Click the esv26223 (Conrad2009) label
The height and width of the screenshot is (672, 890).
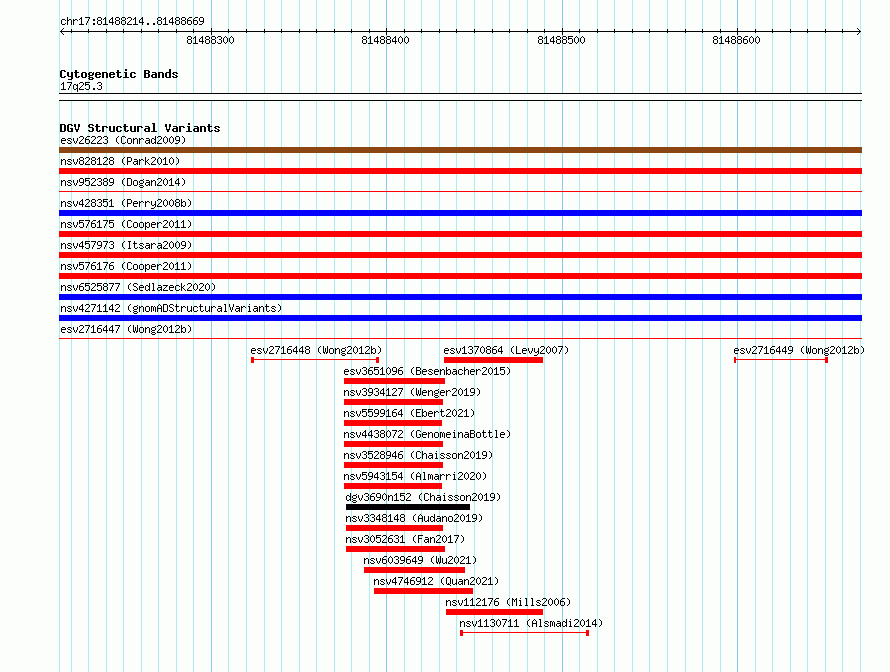coord(123,140)
